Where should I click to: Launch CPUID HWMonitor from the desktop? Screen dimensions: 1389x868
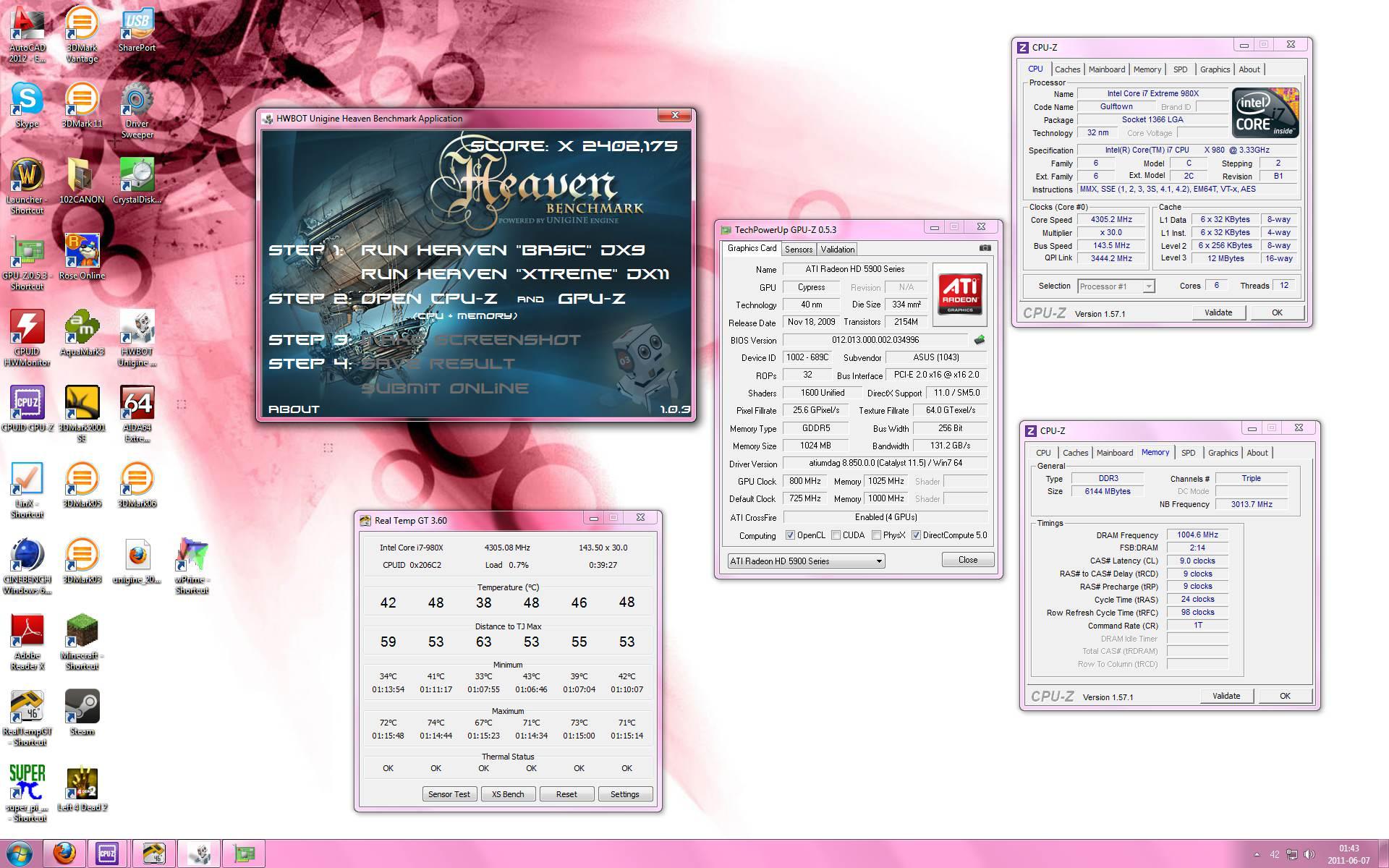click(27, 338)
